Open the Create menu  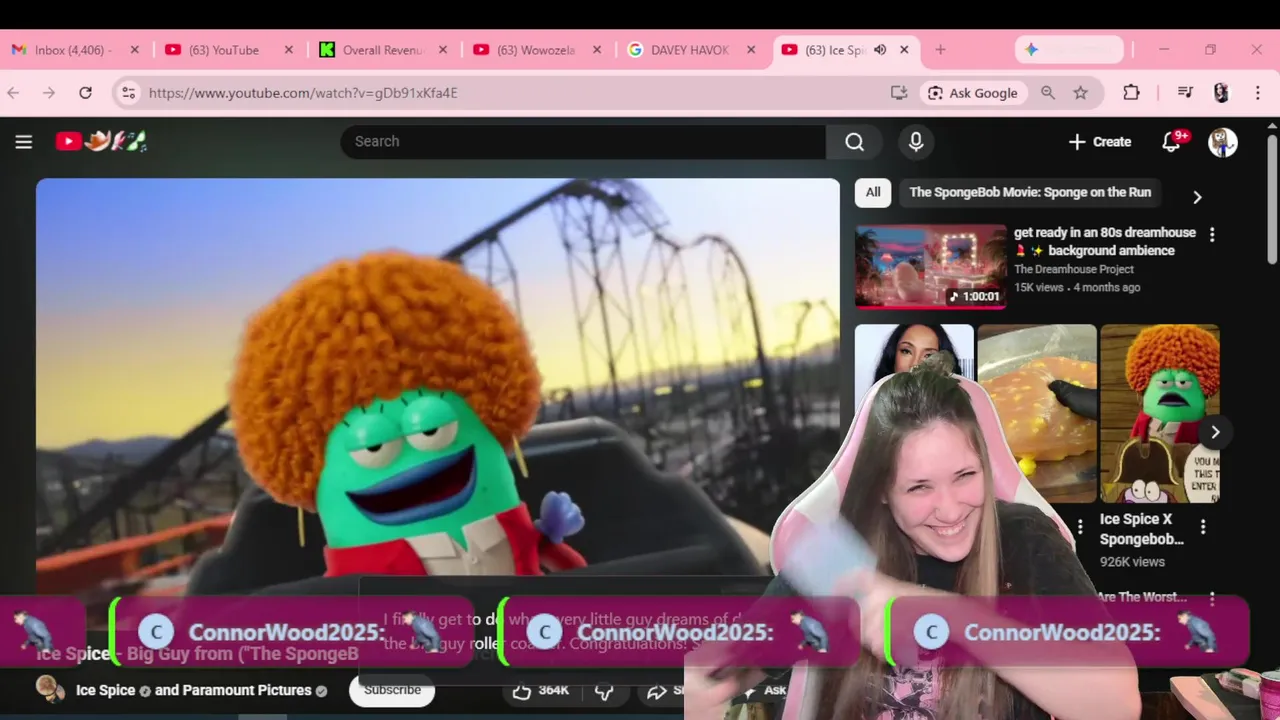coord(1100,142)
